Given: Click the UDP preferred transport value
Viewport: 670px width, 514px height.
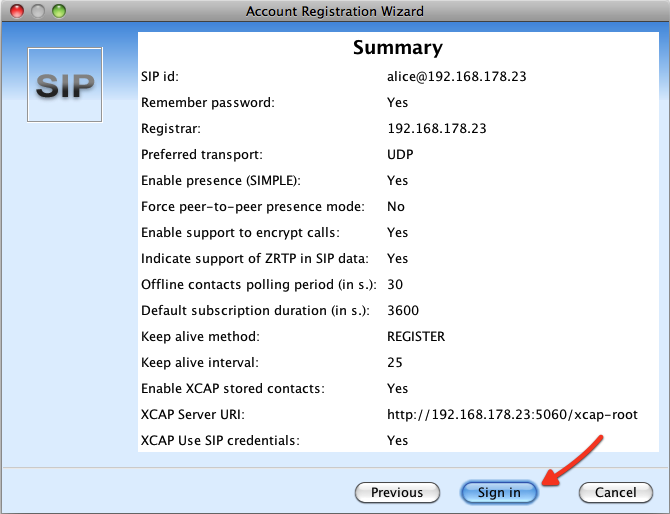Looking at the screenshot, I should [x=400, y=154].
